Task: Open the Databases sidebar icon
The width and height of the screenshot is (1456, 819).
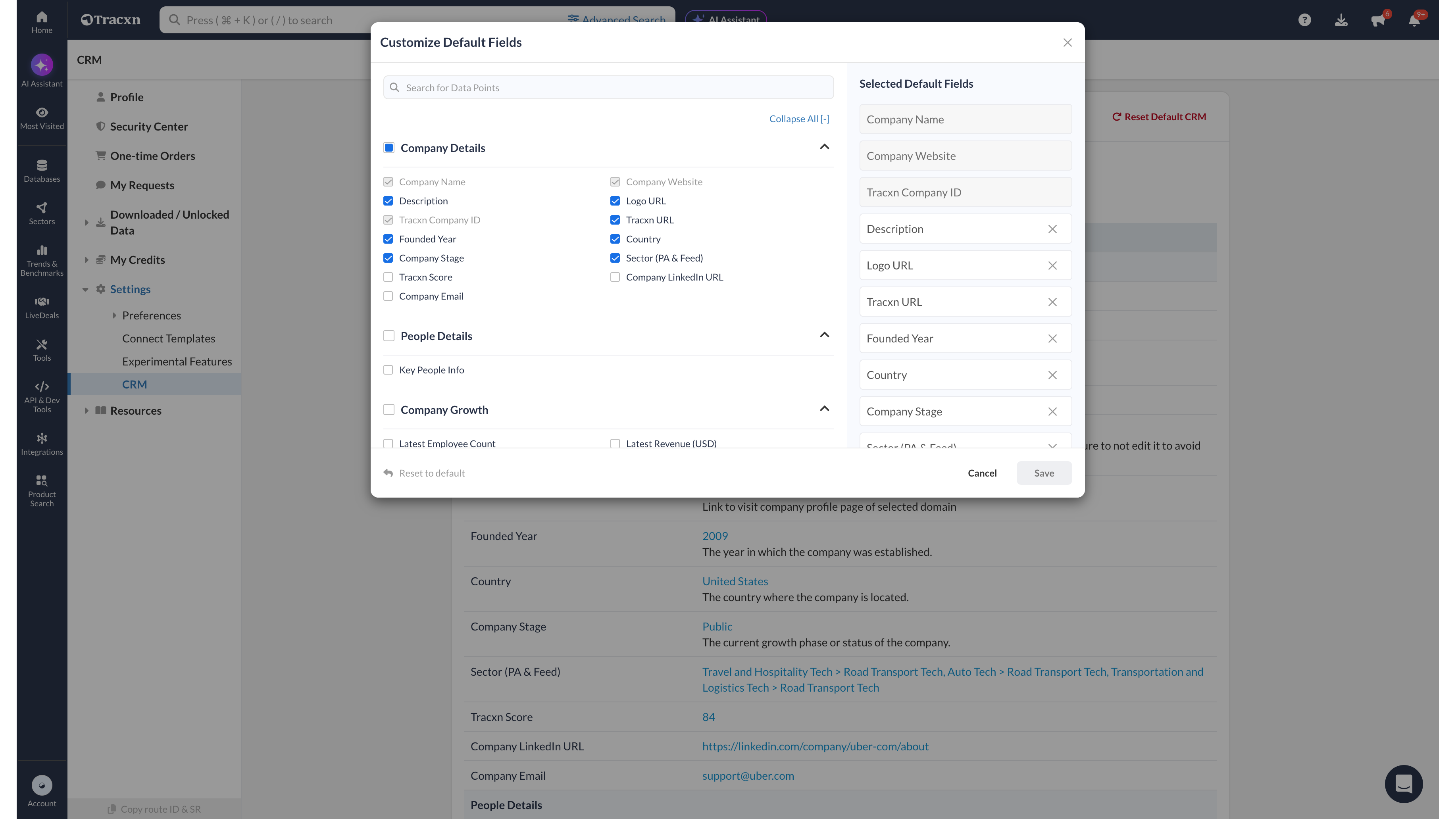Action: [x=42, y=171]
